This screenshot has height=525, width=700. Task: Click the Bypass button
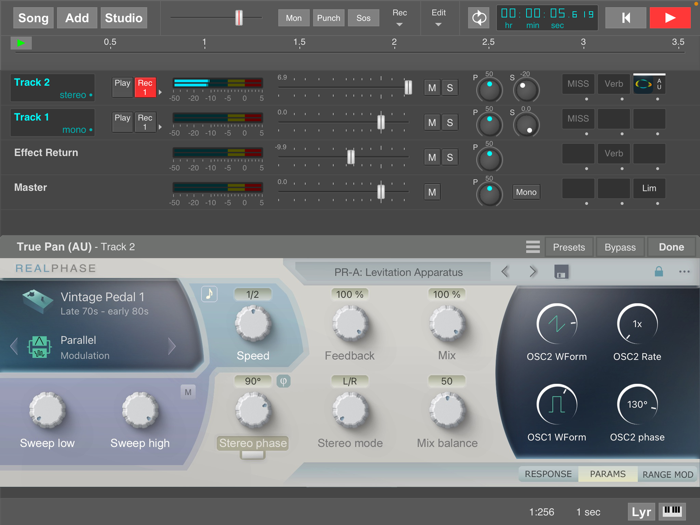620,247
